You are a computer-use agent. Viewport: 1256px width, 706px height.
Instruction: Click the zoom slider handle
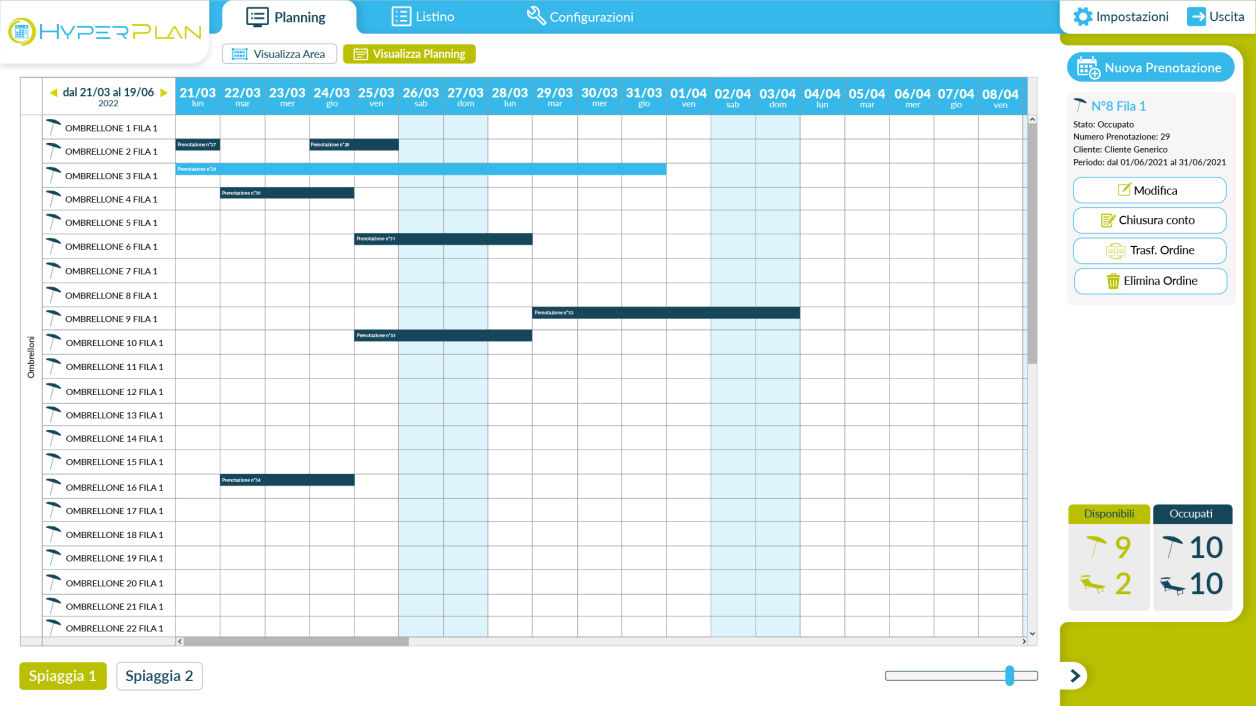pyautogui.click(x=1009, y=676)
